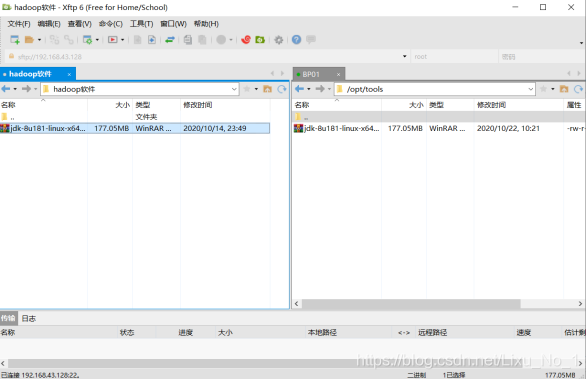Click the New Session toolbar icon
Viewport: 587px width, 379px height.
tap(15, 39)
